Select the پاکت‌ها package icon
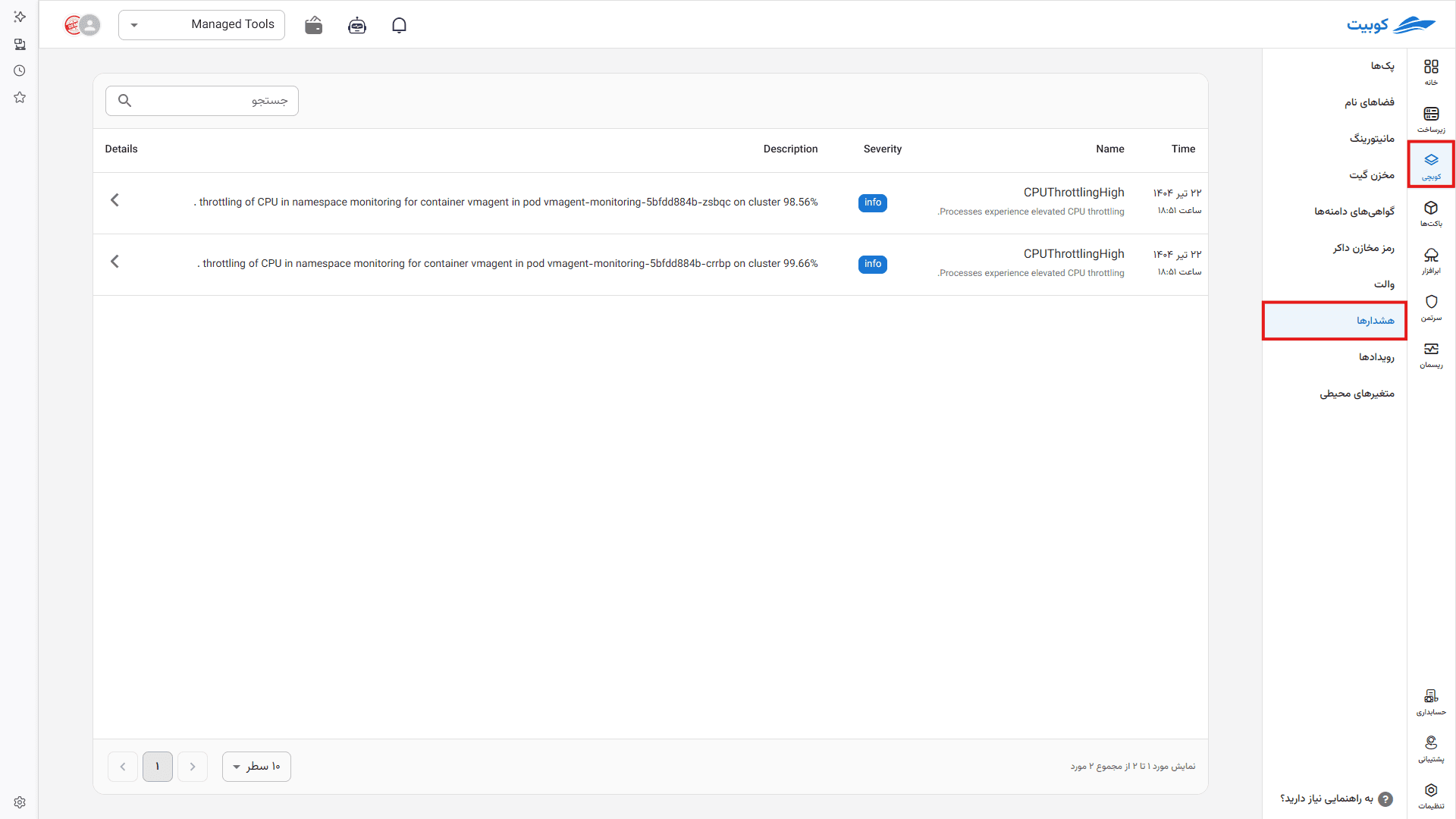Screen dimensions: 1456x819 pyautogui.click(x=1431, y=213)
